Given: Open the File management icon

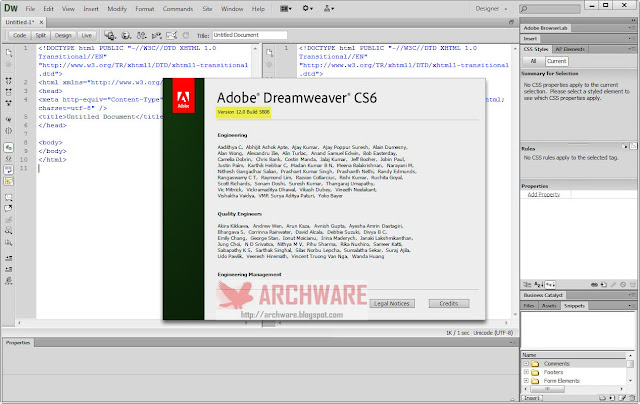Looking at the screenshot, I should (141, 36).
